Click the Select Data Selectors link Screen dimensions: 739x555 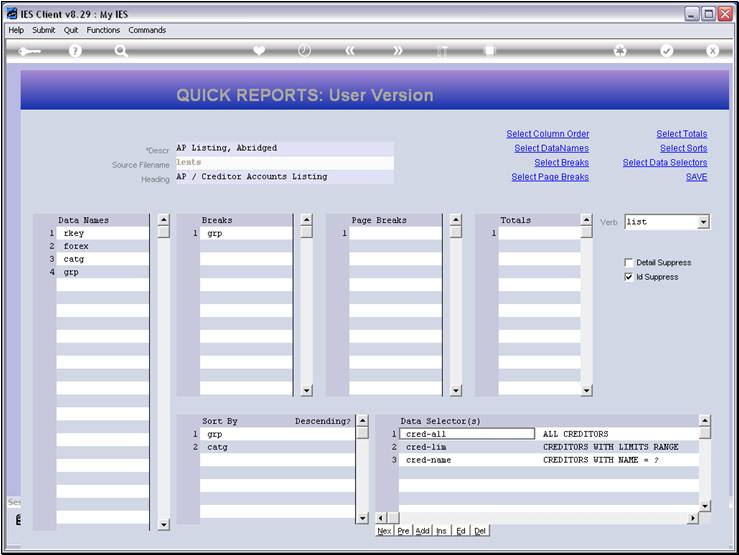pos(664,163)
